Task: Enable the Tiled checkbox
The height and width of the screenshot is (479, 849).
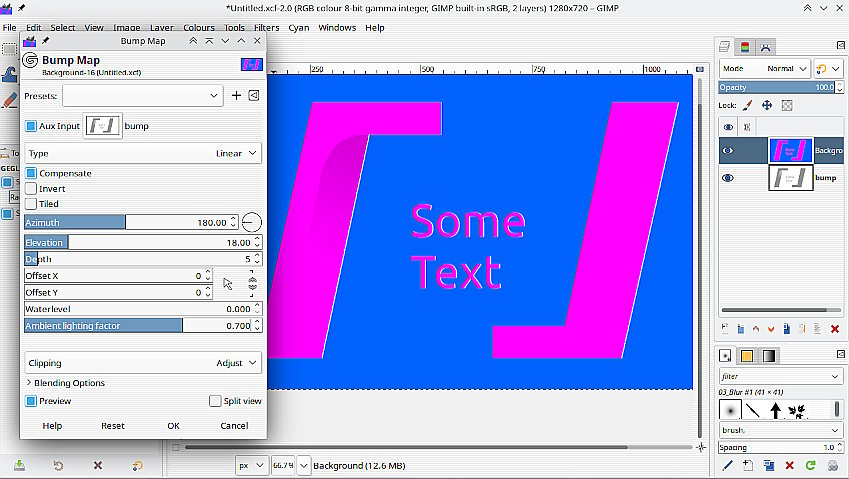Action: (31, 204)
